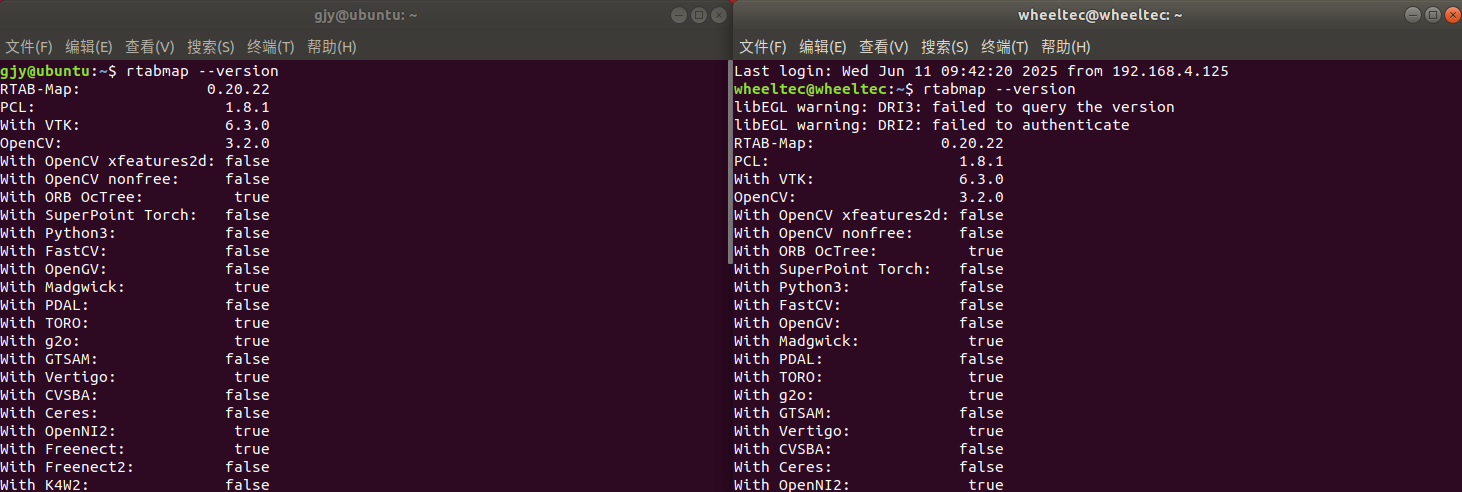Maximize the gjy@ubuntu terminal window
This screenshot has height=492, width=1462.
click(x=699, y=15)
